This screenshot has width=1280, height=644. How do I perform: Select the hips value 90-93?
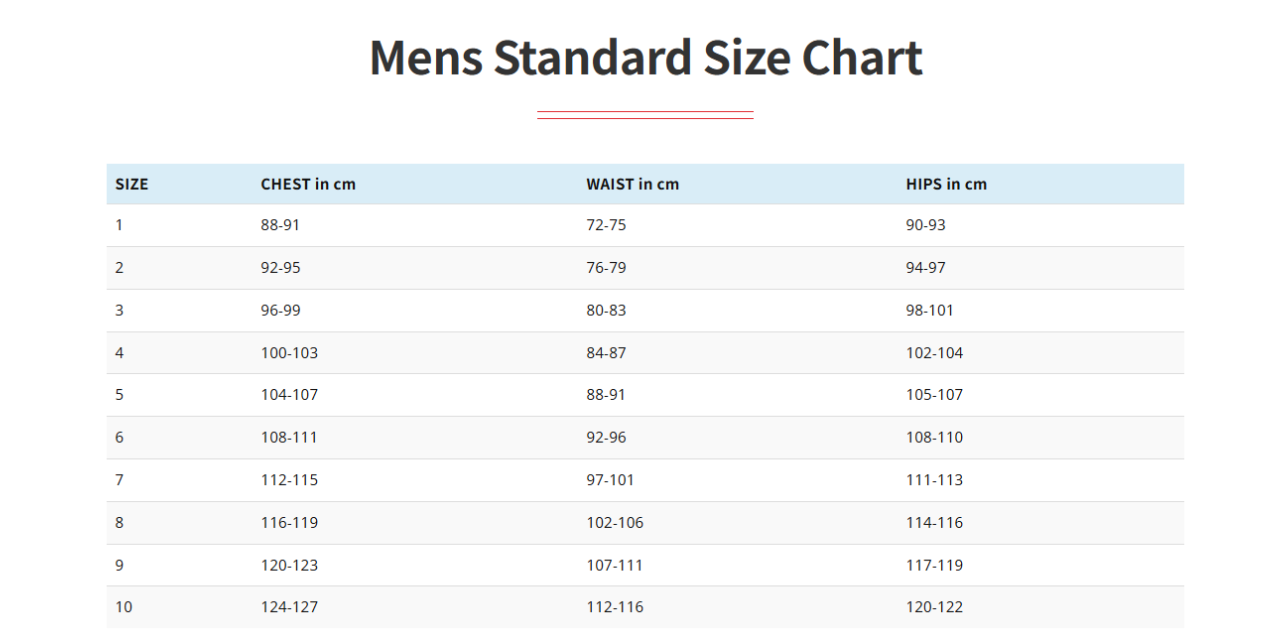click(x=925, y=225)
